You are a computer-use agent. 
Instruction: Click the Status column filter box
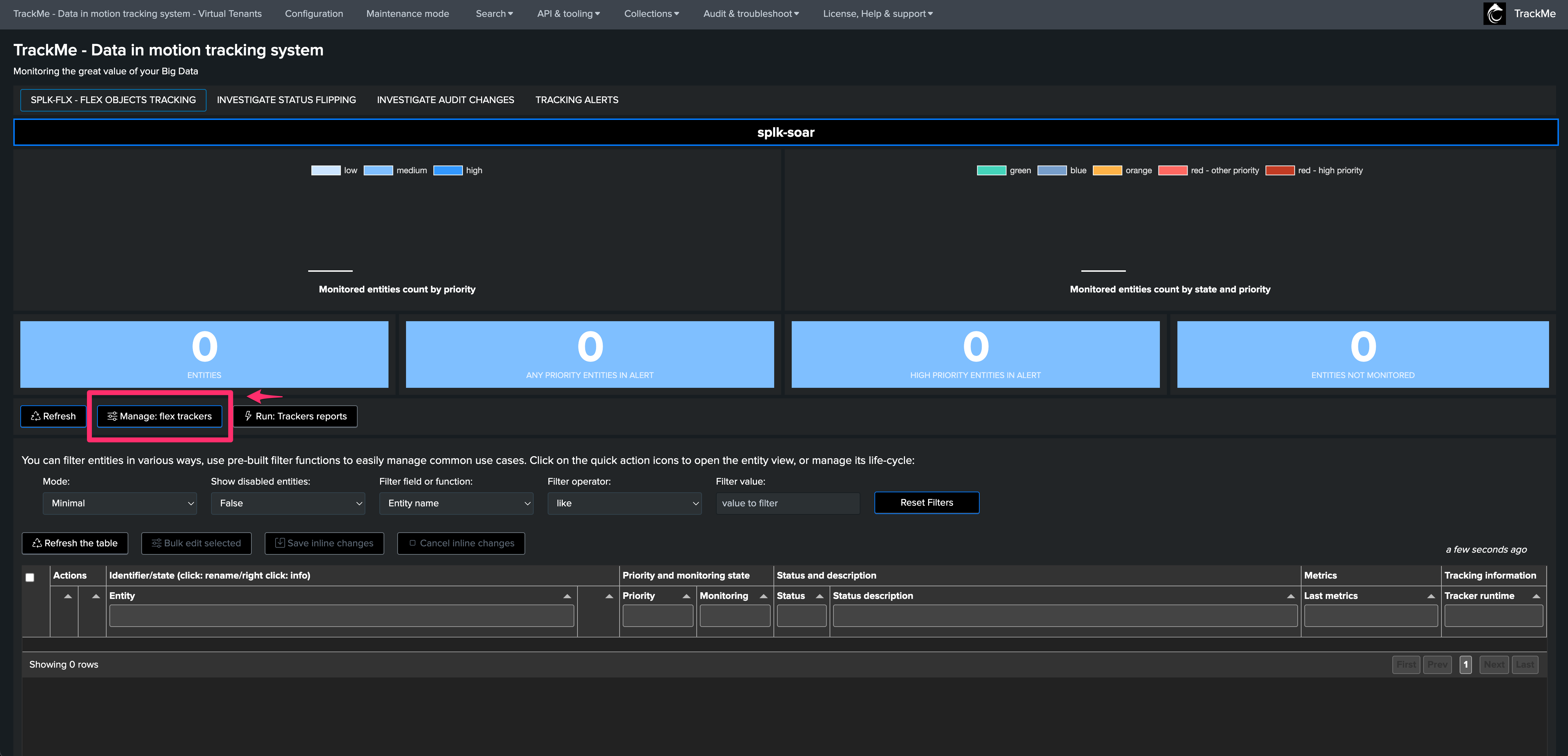pyautogui.click(x=802, y=616)
